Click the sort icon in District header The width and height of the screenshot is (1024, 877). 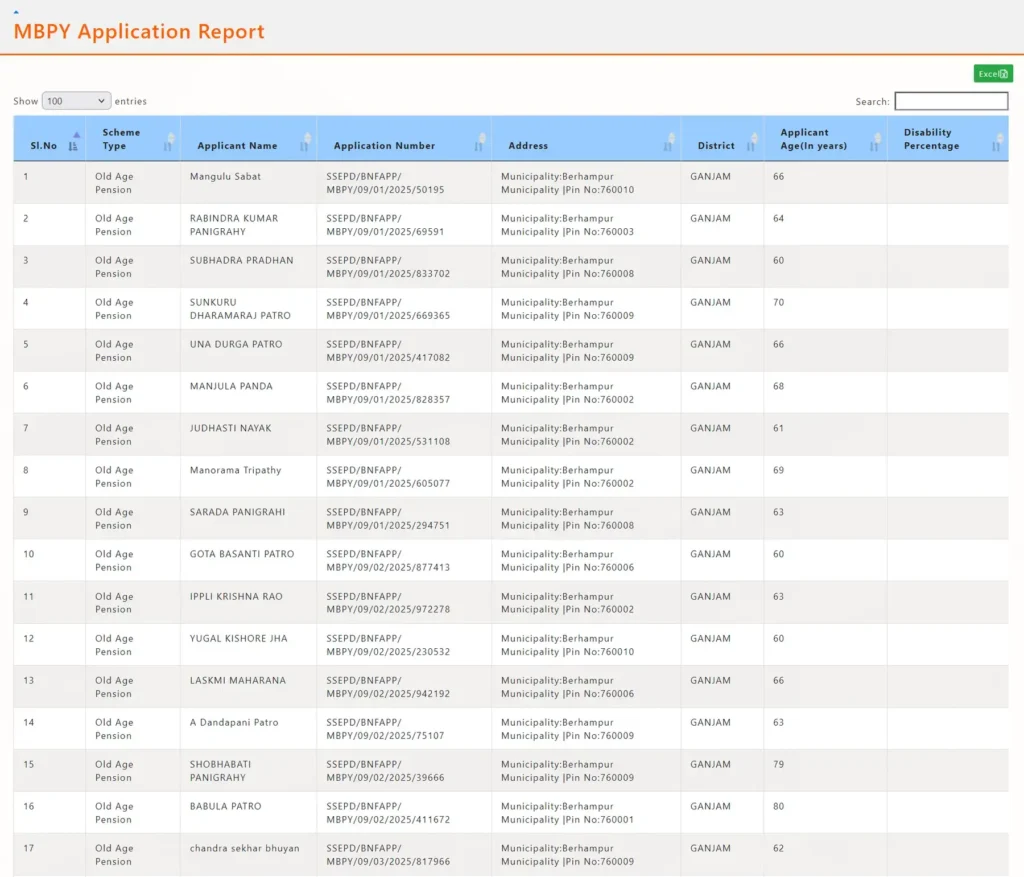click(752, 142)
